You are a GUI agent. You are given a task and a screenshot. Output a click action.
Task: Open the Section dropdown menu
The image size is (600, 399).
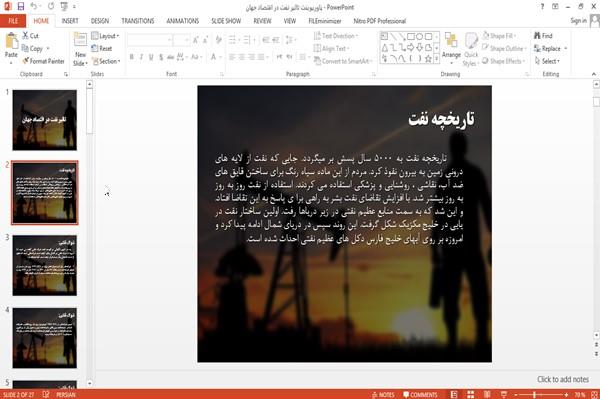tap(106, 61)
